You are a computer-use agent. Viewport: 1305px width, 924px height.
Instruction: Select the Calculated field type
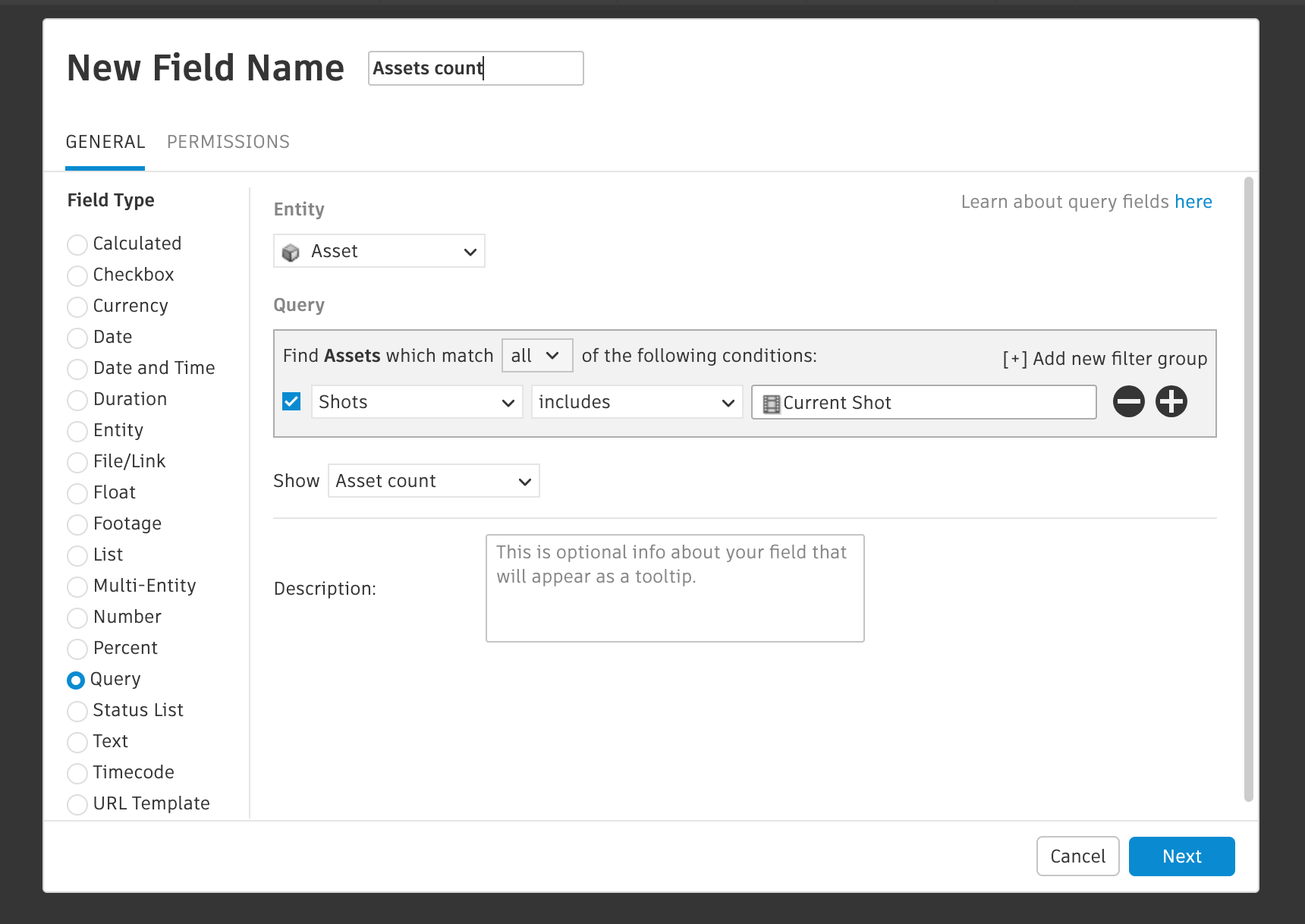77,244
